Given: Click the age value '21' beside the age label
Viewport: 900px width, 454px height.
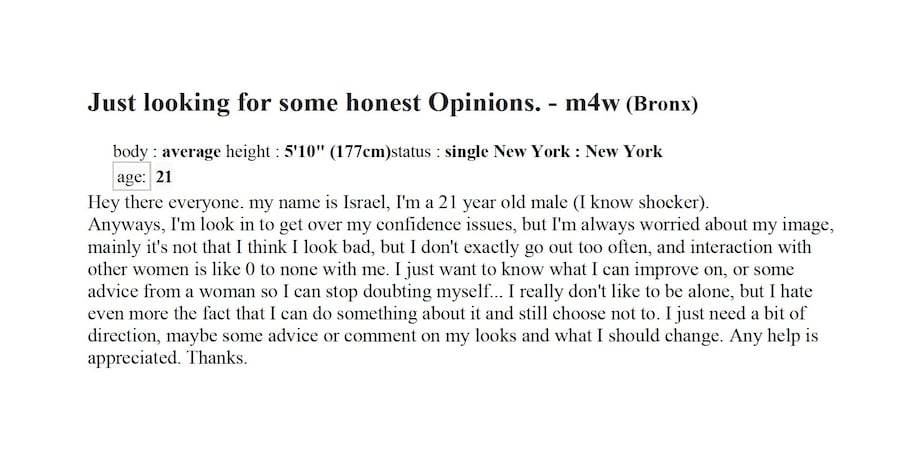Looking at the screenshot, I should 166,178.
